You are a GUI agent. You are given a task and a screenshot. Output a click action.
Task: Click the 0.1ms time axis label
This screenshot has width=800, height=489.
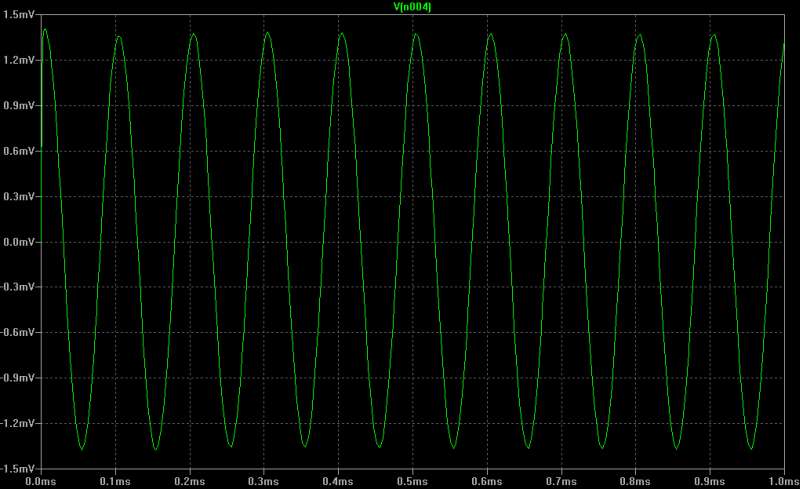[x=115, y=481]
